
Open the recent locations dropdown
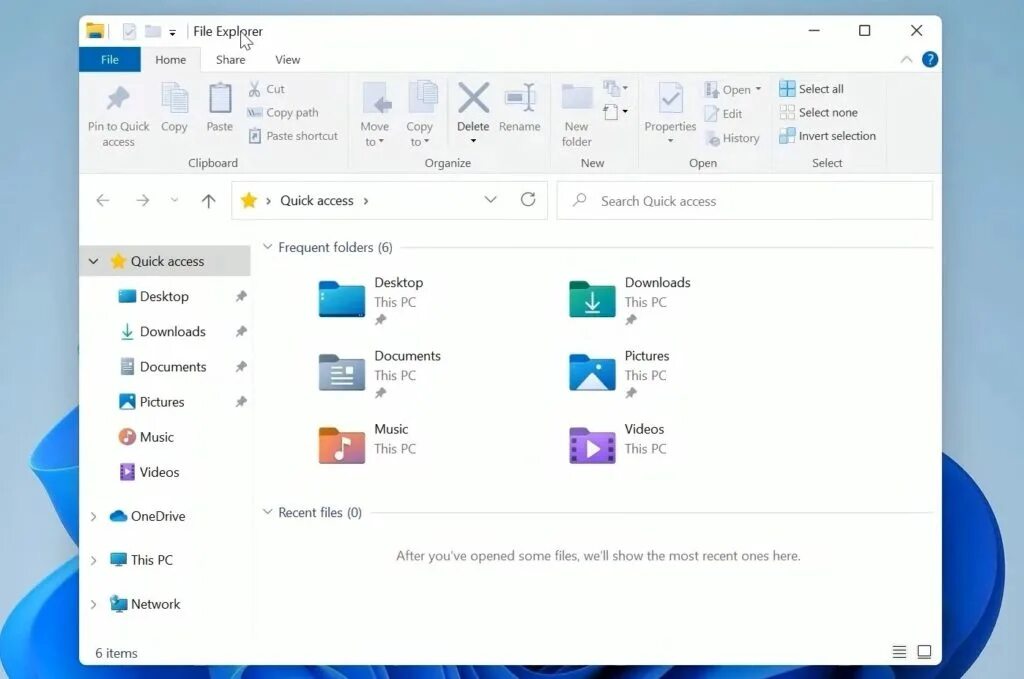point(174,200)
